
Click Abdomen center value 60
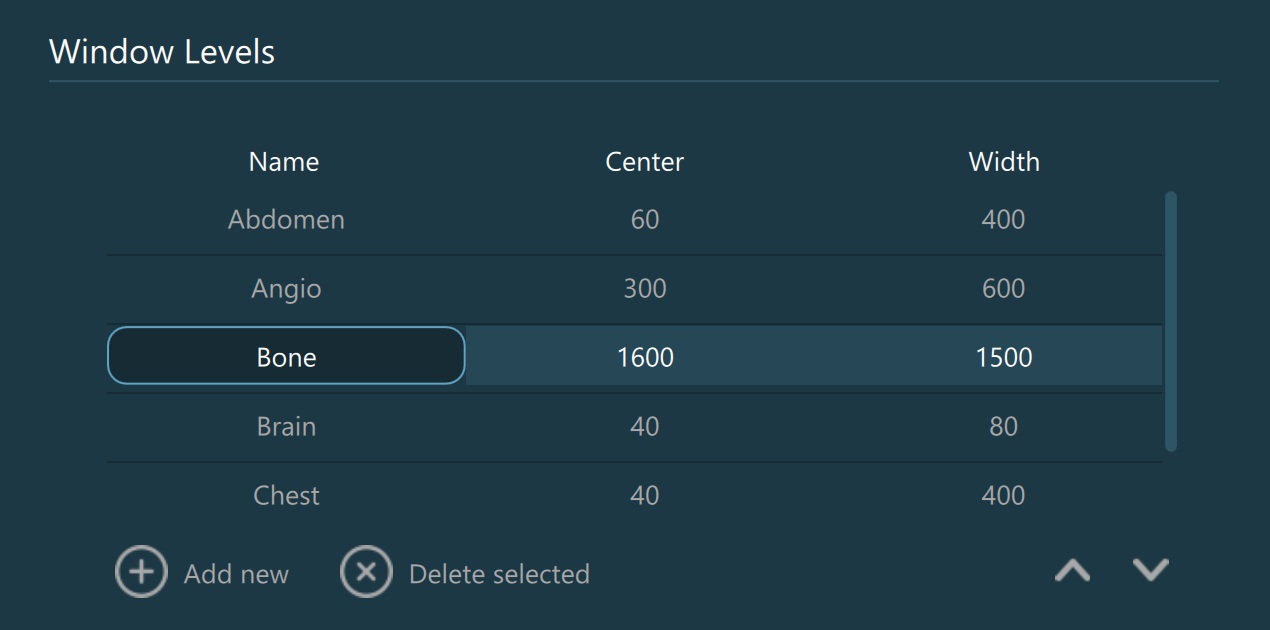coord(645,220)
